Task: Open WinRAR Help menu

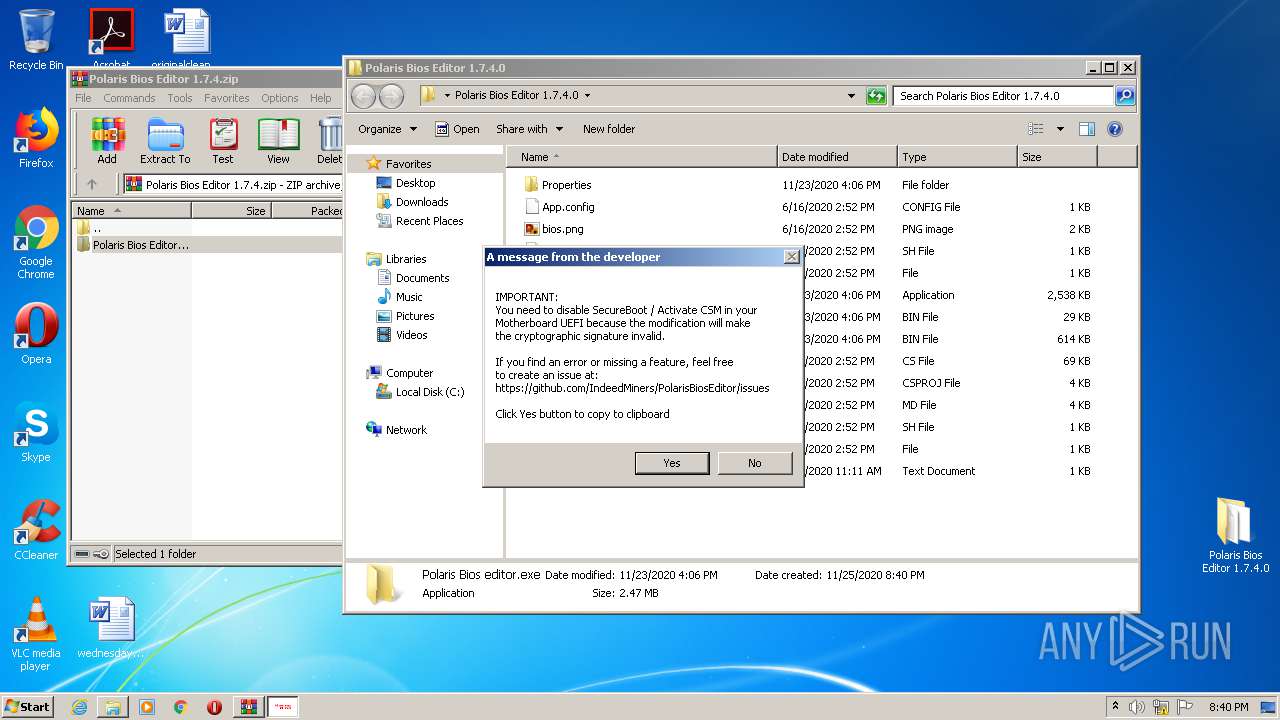Action: [320, 98]
